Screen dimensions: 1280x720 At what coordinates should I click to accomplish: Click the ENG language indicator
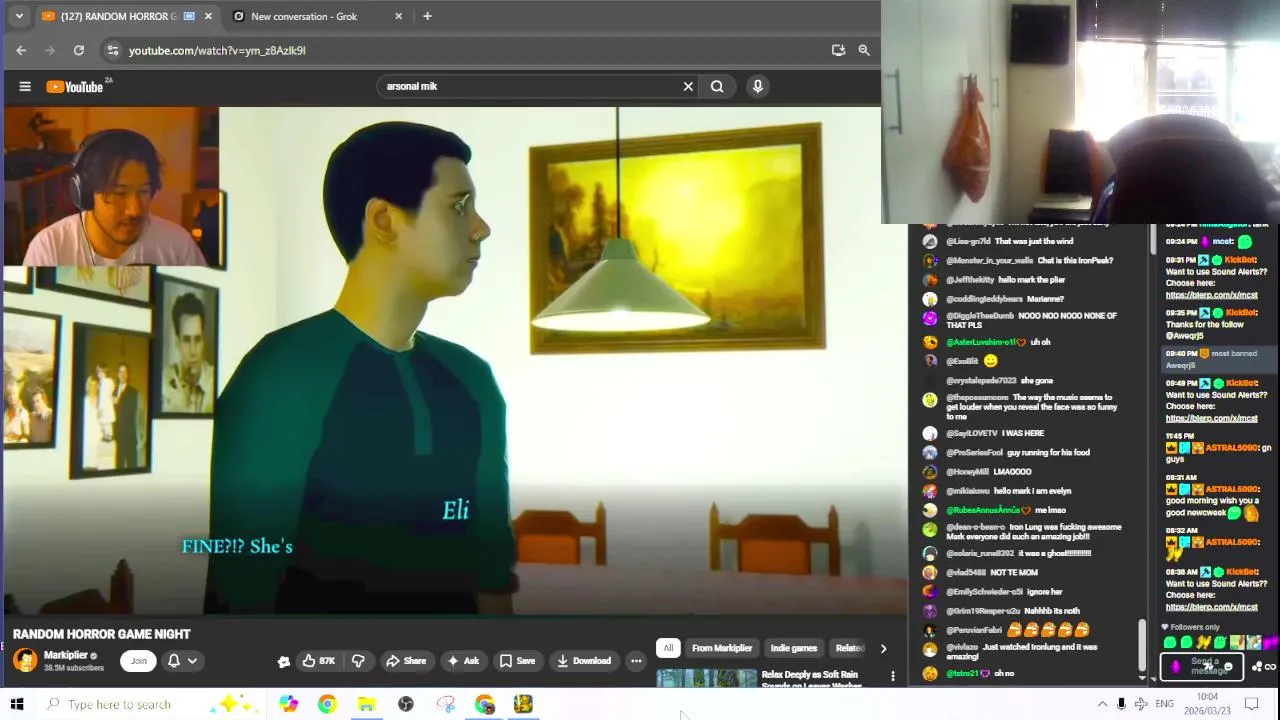1164,704
